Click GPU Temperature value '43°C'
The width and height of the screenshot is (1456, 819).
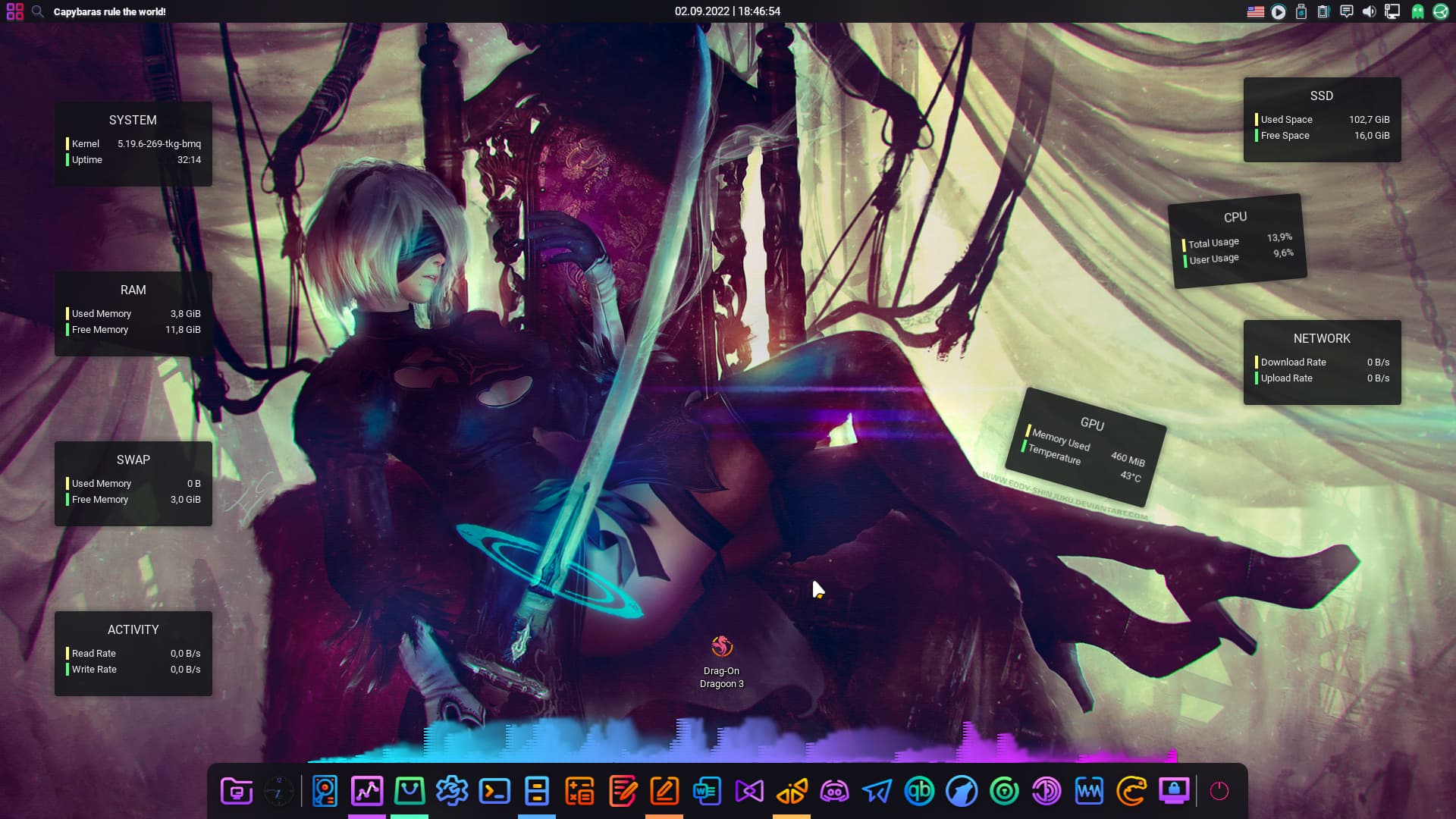point(1131,476)
